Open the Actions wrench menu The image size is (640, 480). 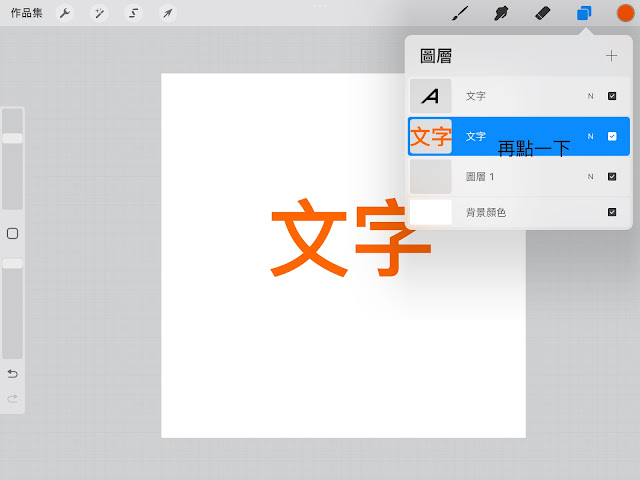(x=65, y=13)
